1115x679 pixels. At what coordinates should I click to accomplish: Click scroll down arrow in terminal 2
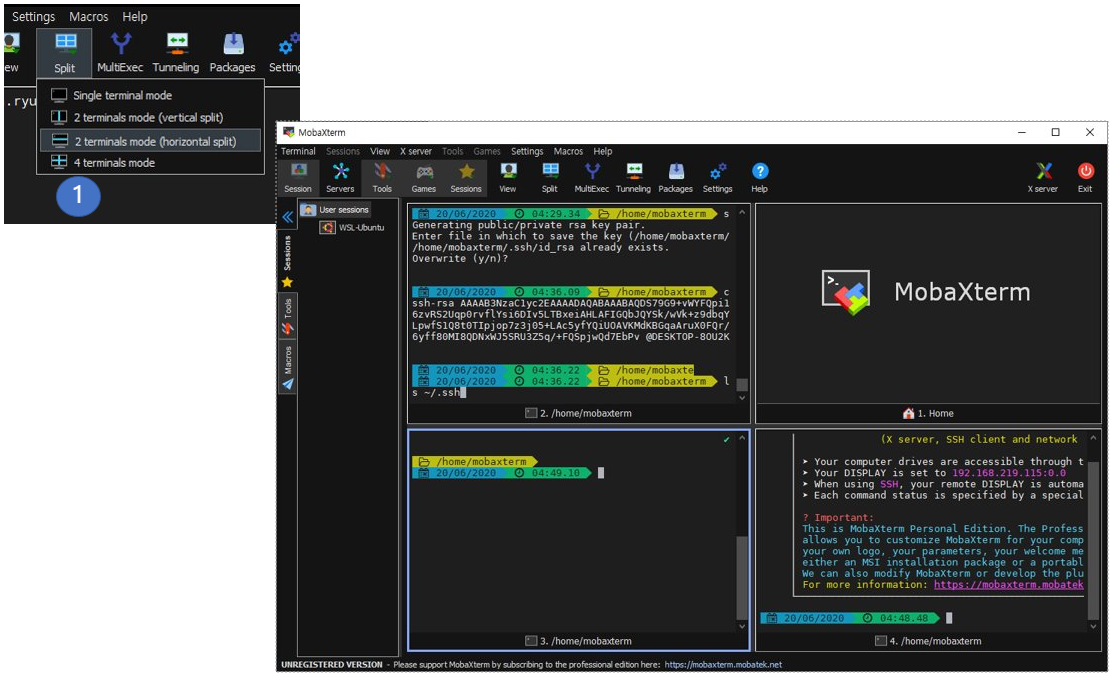(742, 398)
